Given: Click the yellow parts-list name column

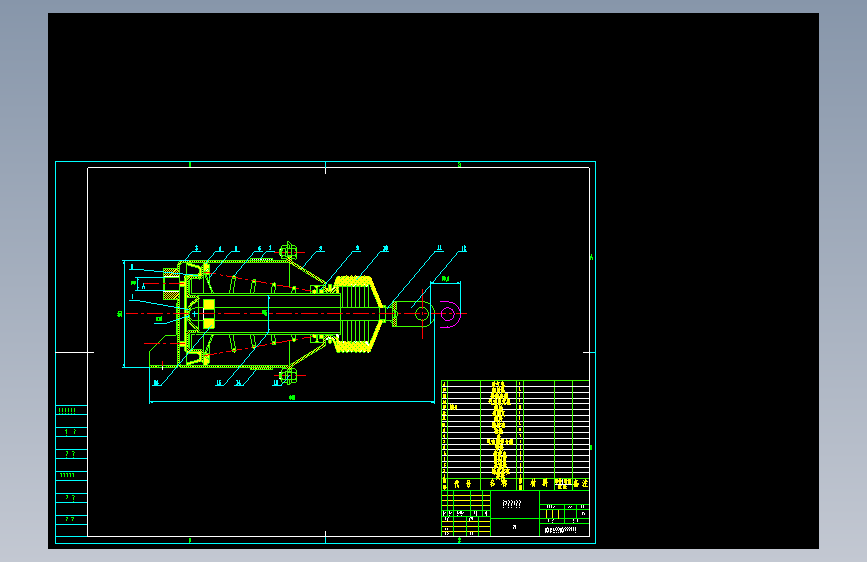Looking at the screenshot, I should (x=499, y=430).
